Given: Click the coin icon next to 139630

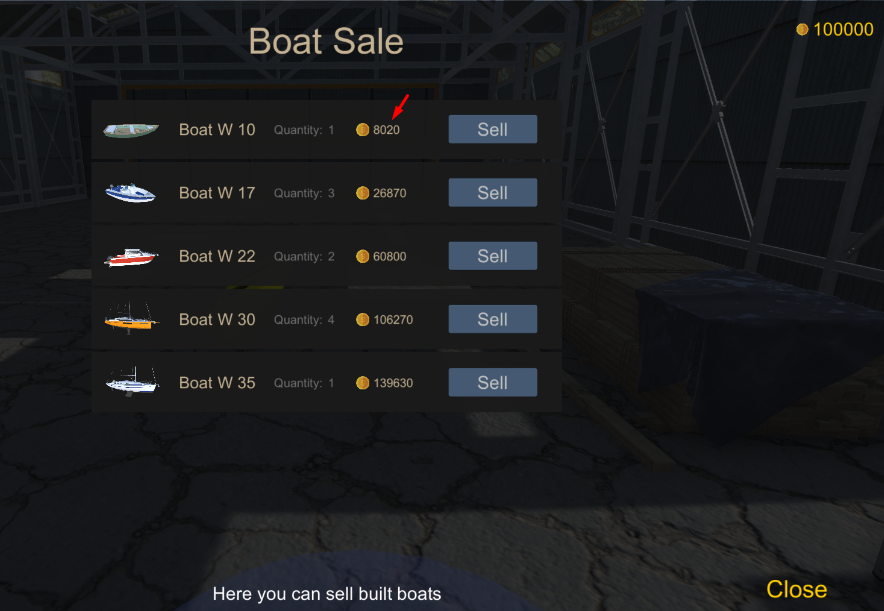Looking at the screenshot, I should tap(363, 383).
